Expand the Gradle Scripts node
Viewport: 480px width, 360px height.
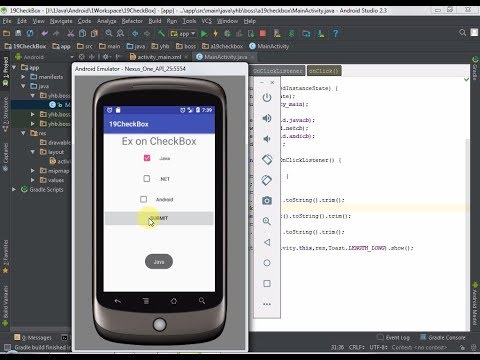coord(14,190)
